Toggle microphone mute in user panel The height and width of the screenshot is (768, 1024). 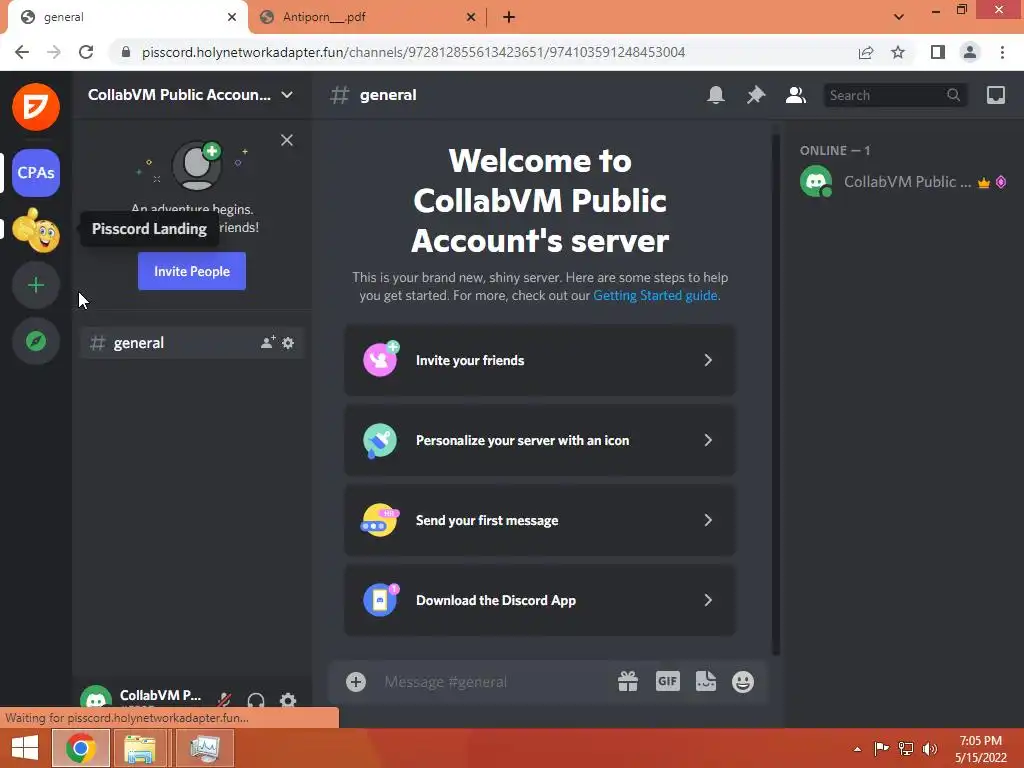224,700
